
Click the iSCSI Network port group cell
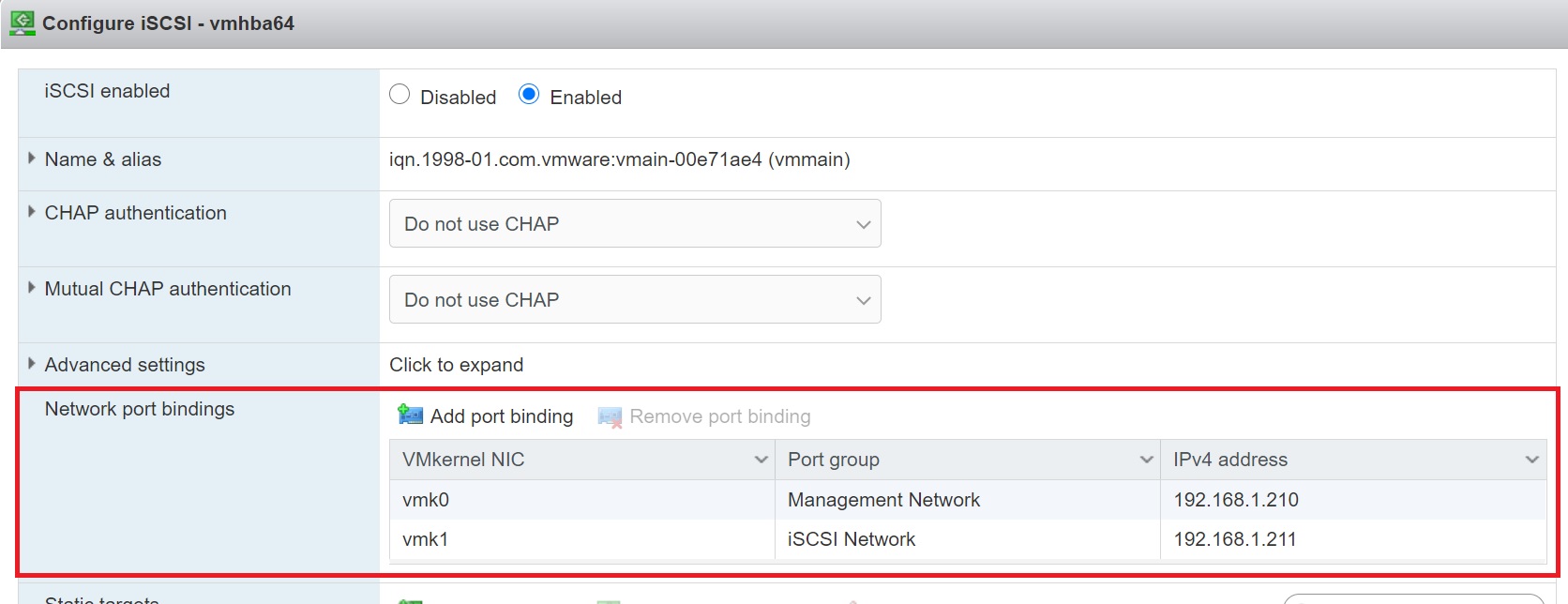coord(852,539)
